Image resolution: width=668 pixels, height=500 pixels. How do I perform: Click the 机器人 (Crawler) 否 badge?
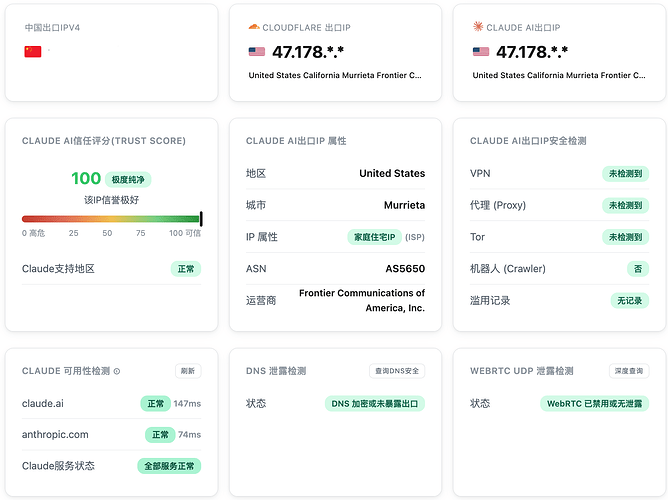638,269
